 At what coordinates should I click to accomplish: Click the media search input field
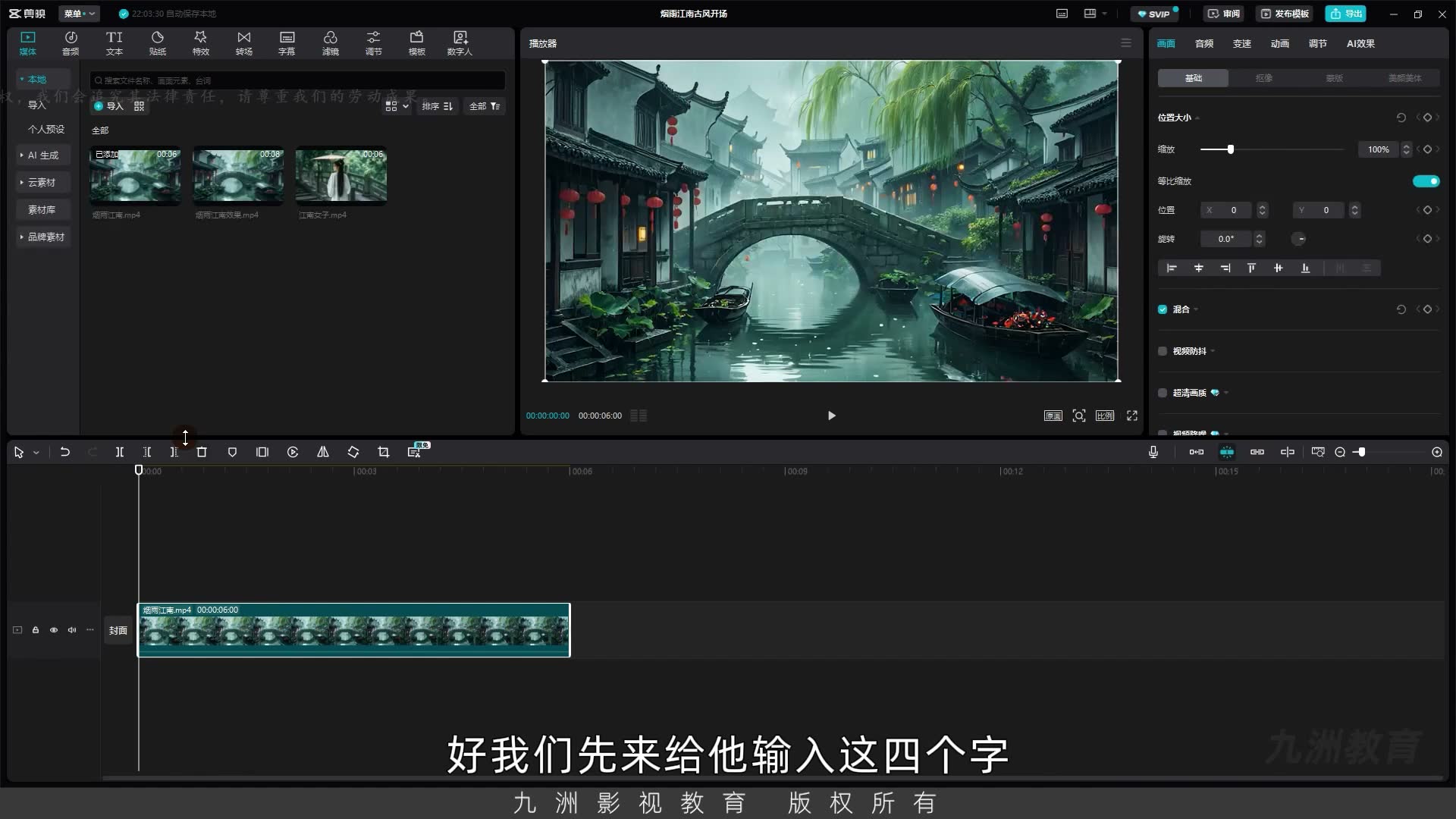(297, 80)
